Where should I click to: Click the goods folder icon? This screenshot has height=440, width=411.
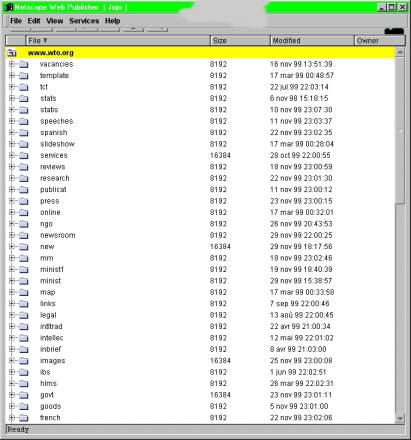point(24,406)
